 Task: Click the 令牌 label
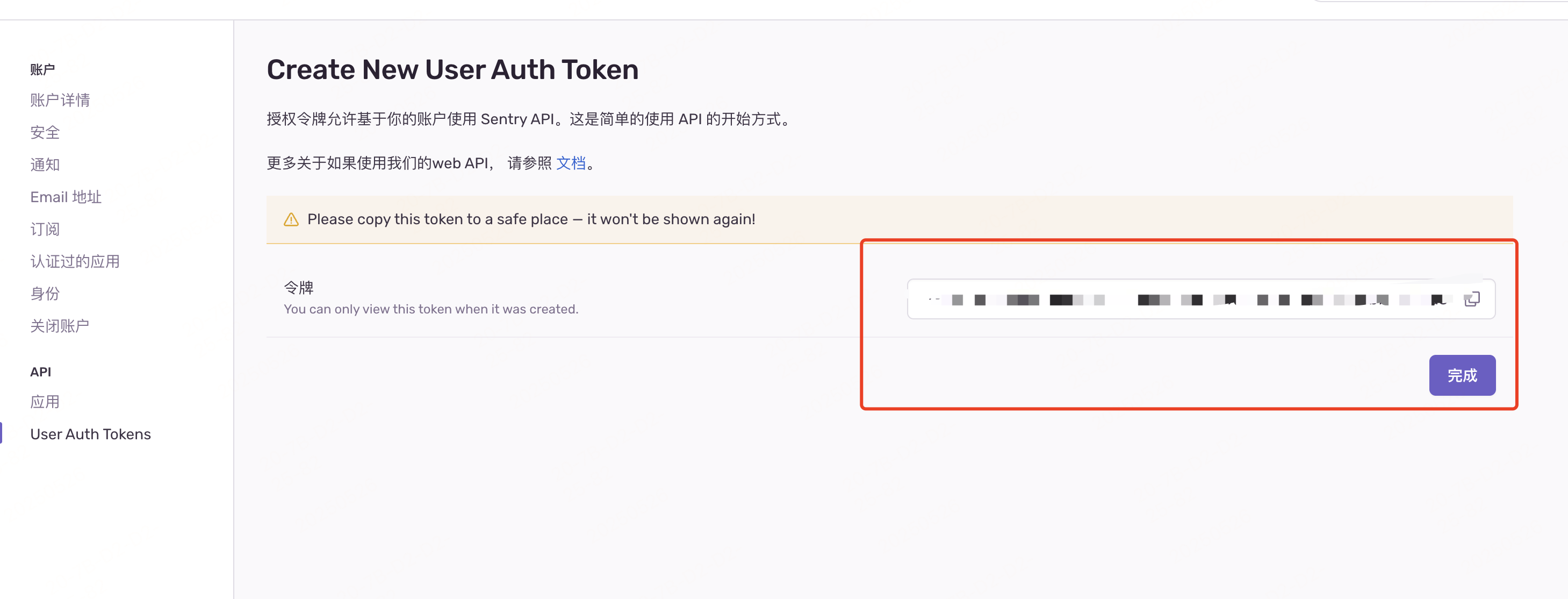(x=298, y=287)
